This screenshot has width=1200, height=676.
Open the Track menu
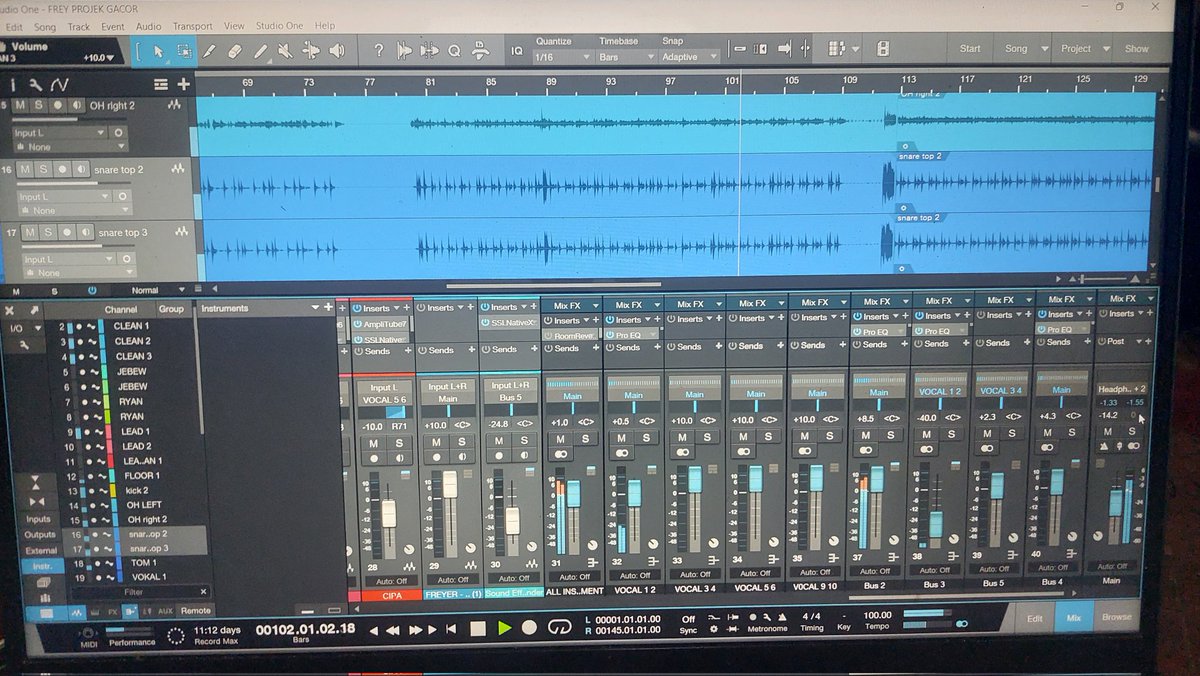tap(78, 27)
